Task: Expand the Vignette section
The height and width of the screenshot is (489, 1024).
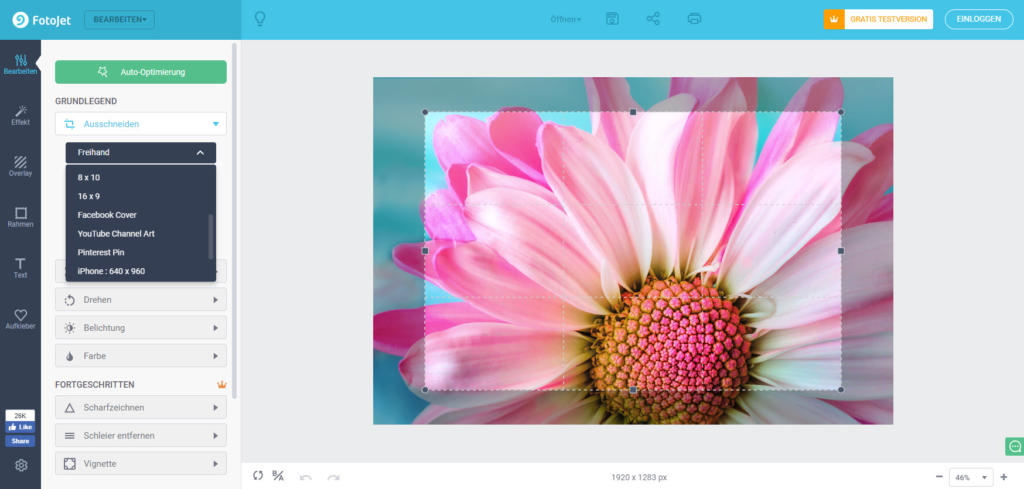Action: (140, 464)
